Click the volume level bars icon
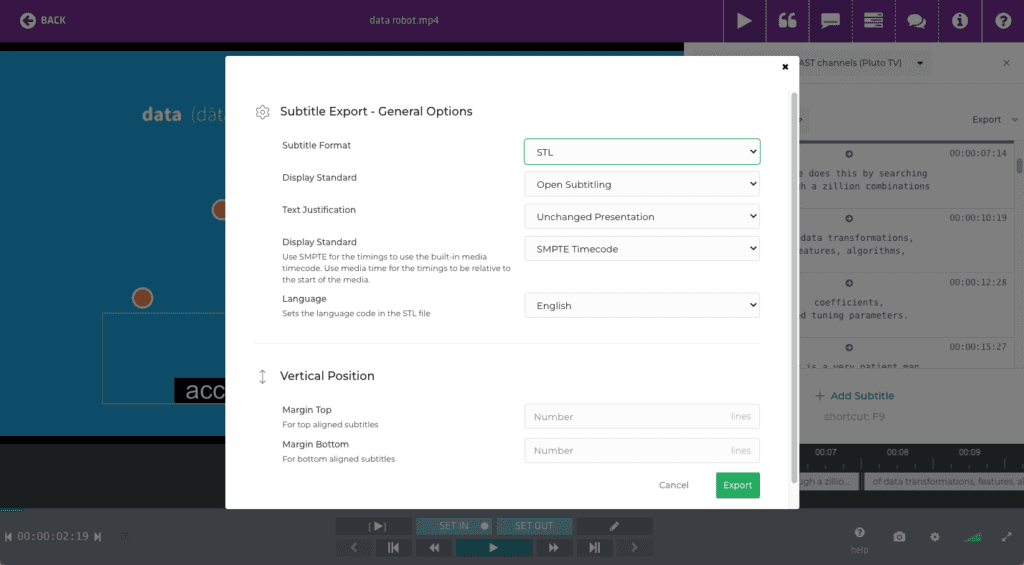Screen dimensions: 1024x565 coord(973,537)
